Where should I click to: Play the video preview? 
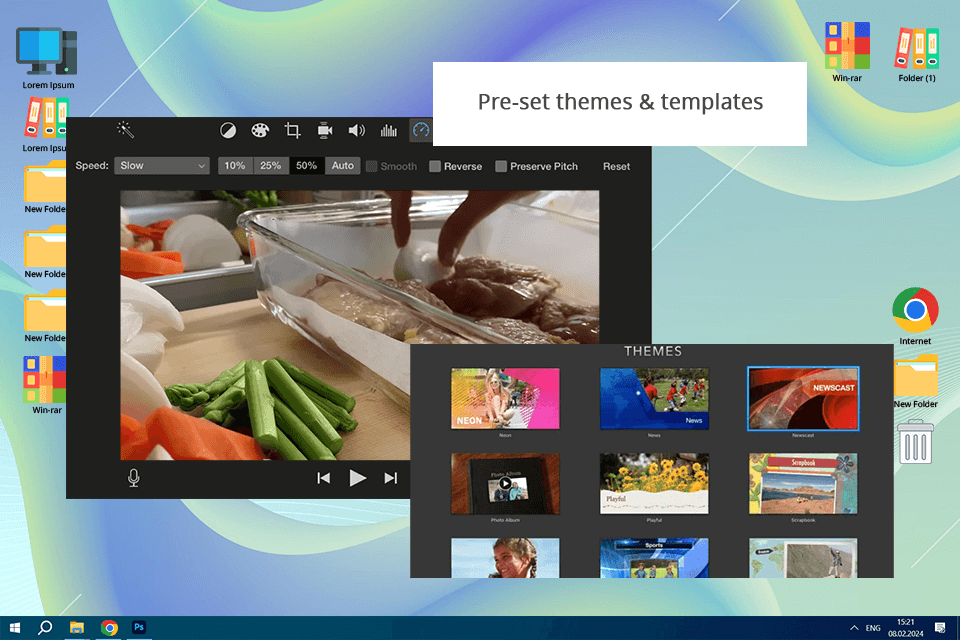pos(358,478)
